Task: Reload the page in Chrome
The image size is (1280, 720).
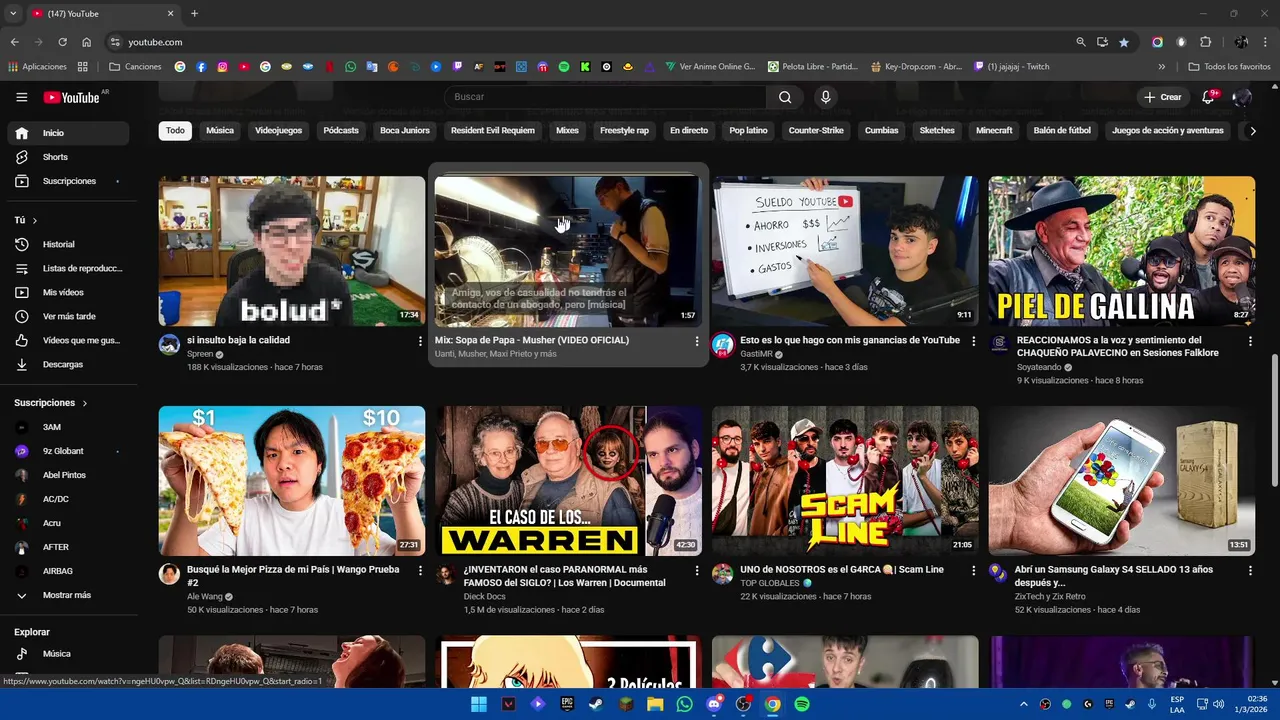Action: coord(62,42)
